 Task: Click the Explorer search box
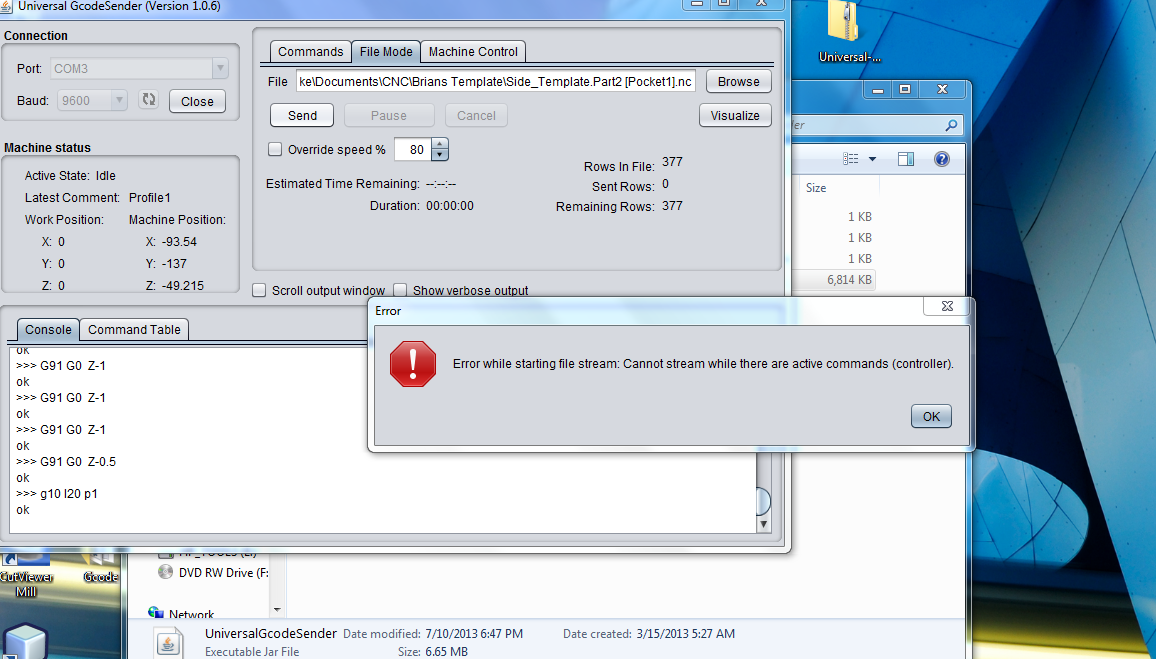click(876, 125)
